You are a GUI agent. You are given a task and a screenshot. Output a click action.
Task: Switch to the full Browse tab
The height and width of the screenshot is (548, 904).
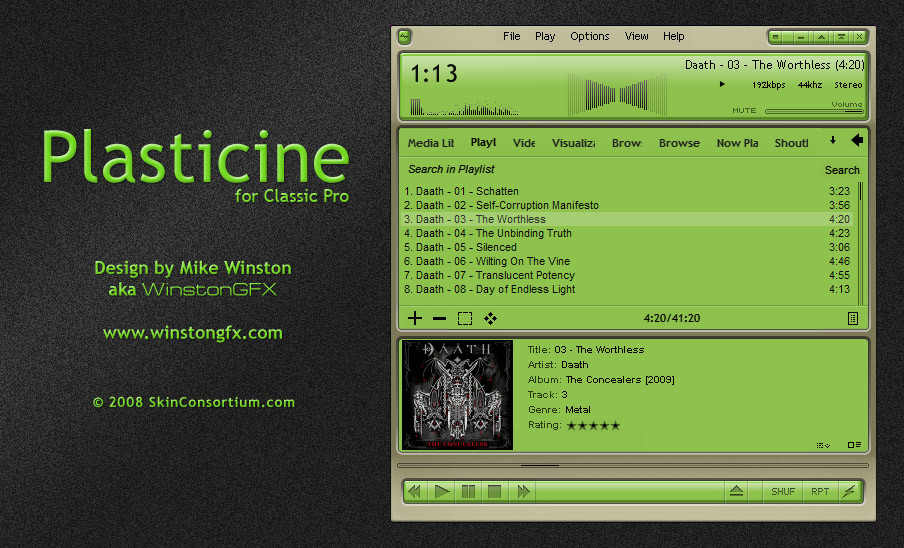point(679,143)
